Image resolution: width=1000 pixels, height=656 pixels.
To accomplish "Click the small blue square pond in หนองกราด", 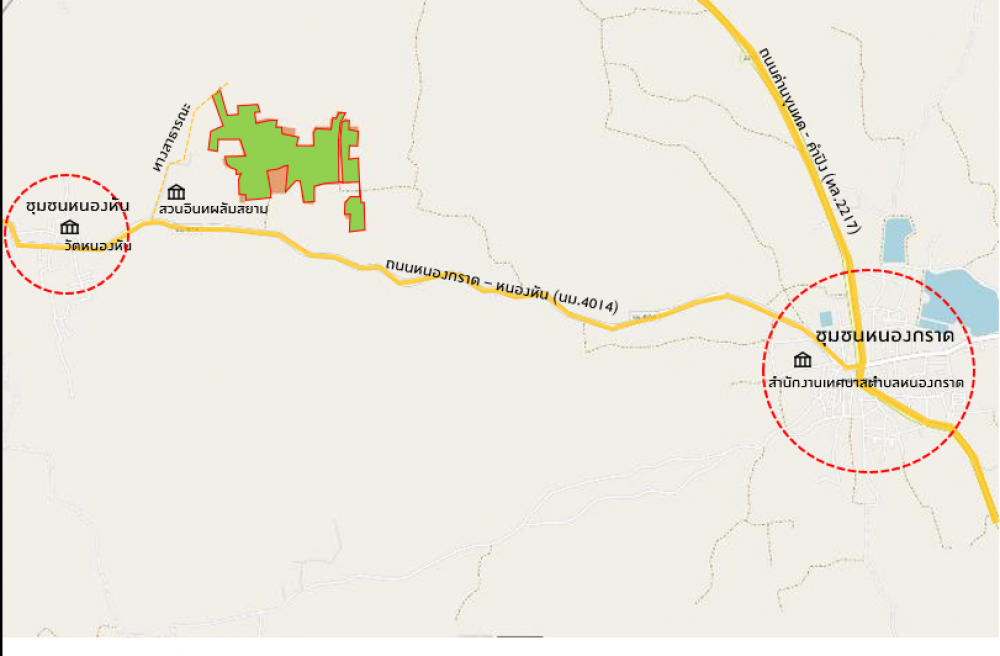I will [827, 319].
